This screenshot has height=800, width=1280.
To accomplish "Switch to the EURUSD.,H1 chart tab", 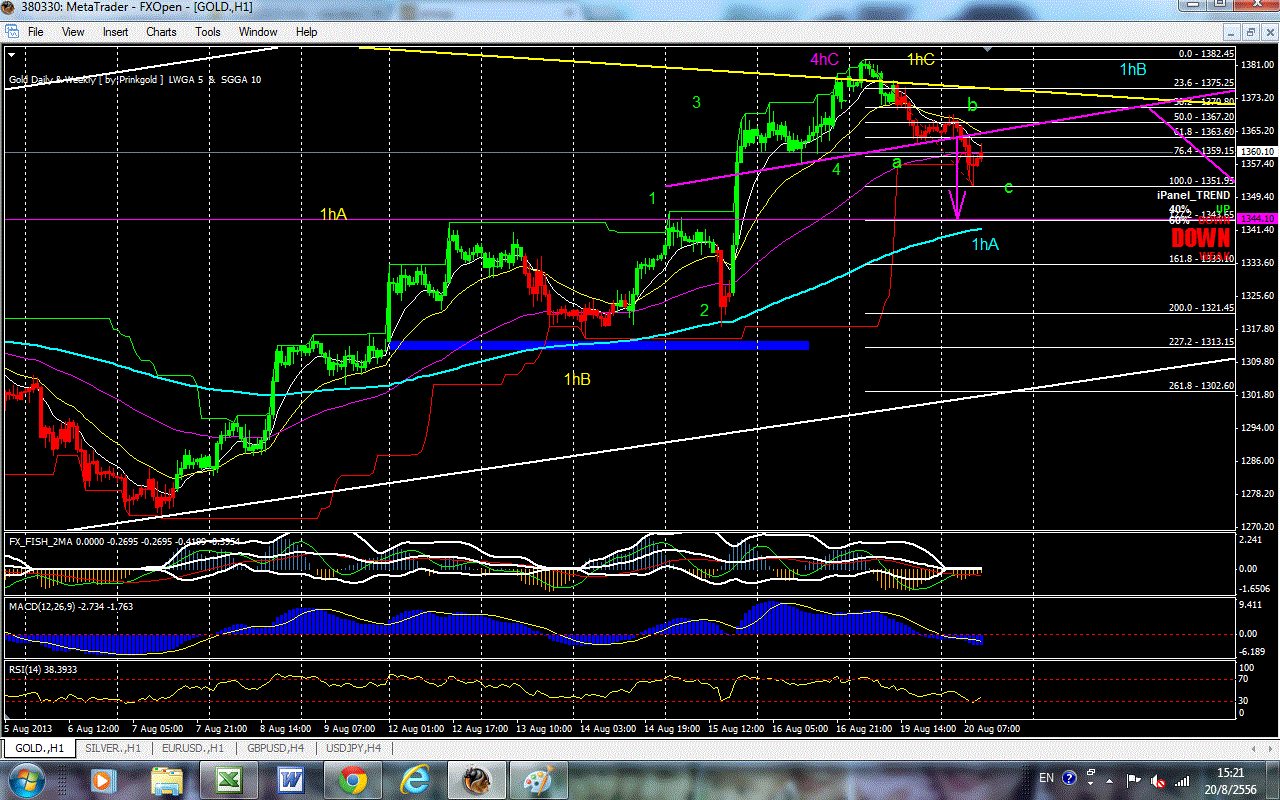I will coord(192,748).
